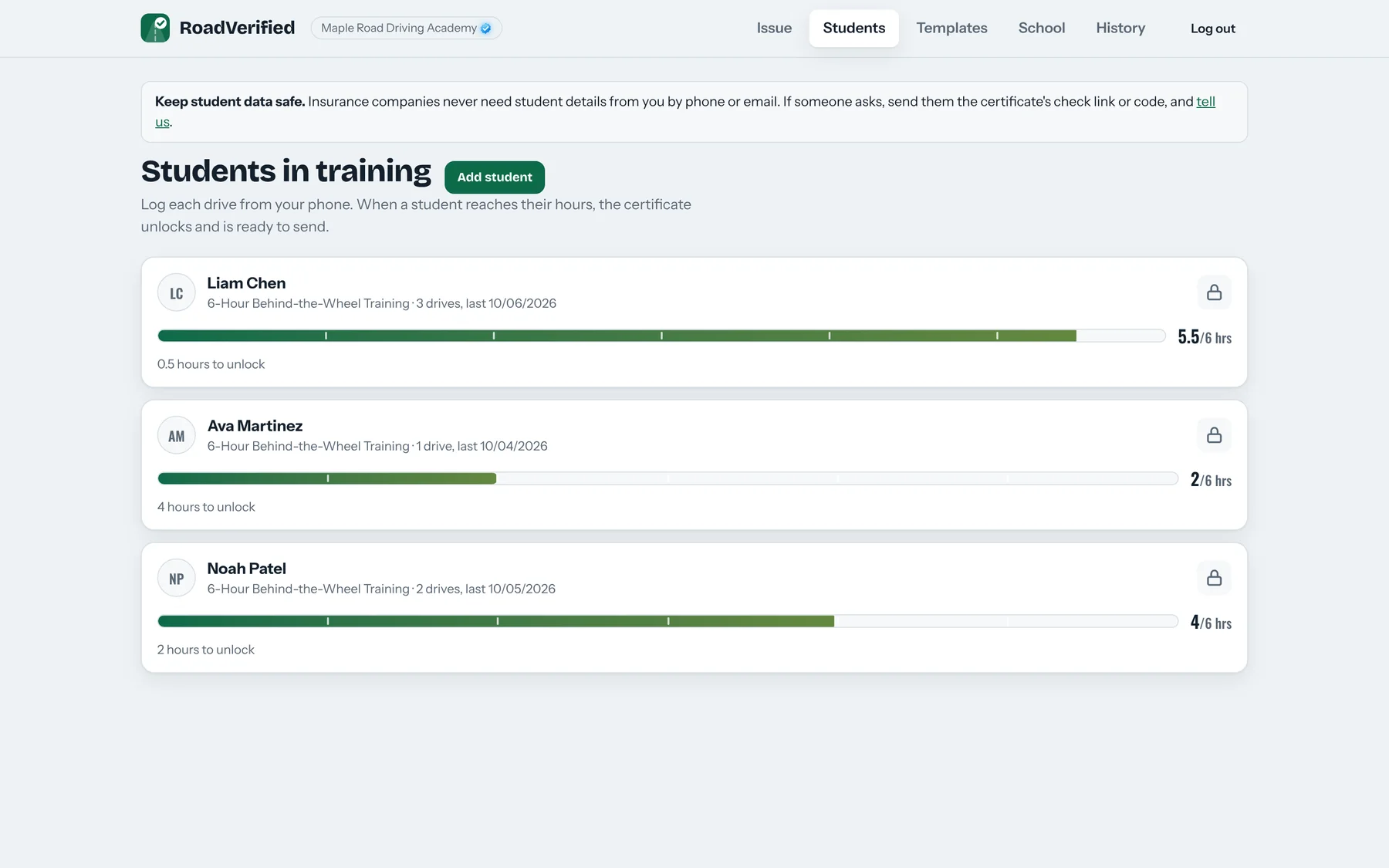Select the Students tab
Screen dimensions: 1389x868
pyautogui.click(x=854, y=28)
